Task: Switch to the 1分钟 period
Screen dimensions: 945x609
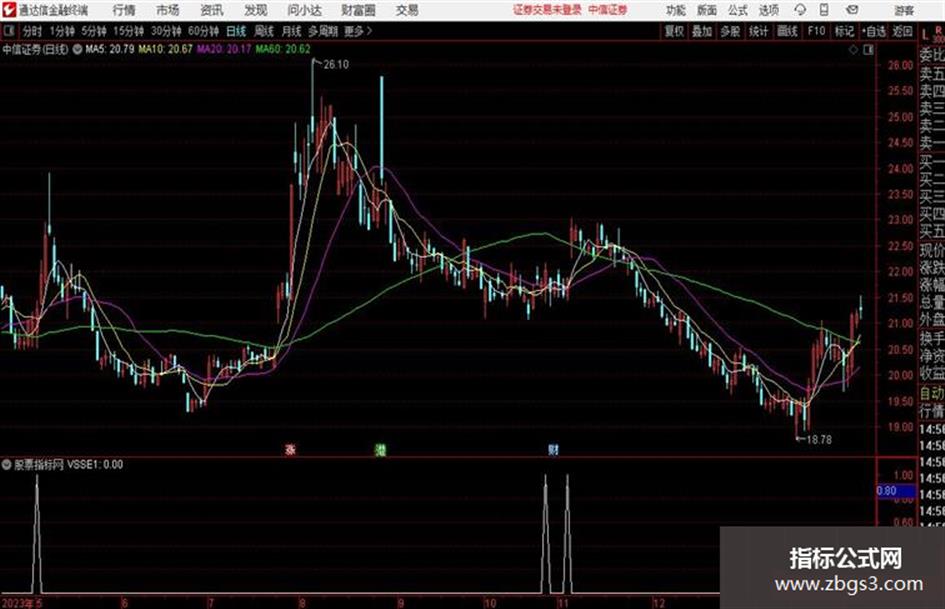Action: pos(61,31)
